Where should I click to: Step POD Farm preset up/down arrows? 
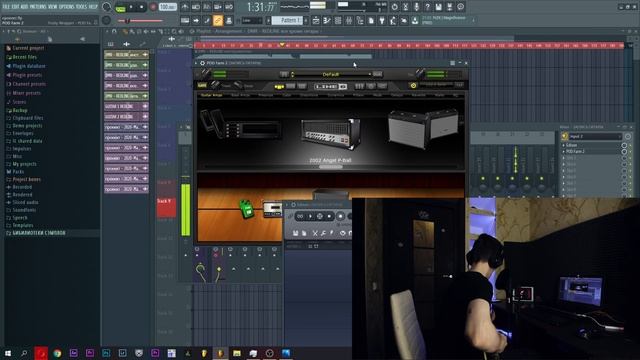tap(292, 74)
